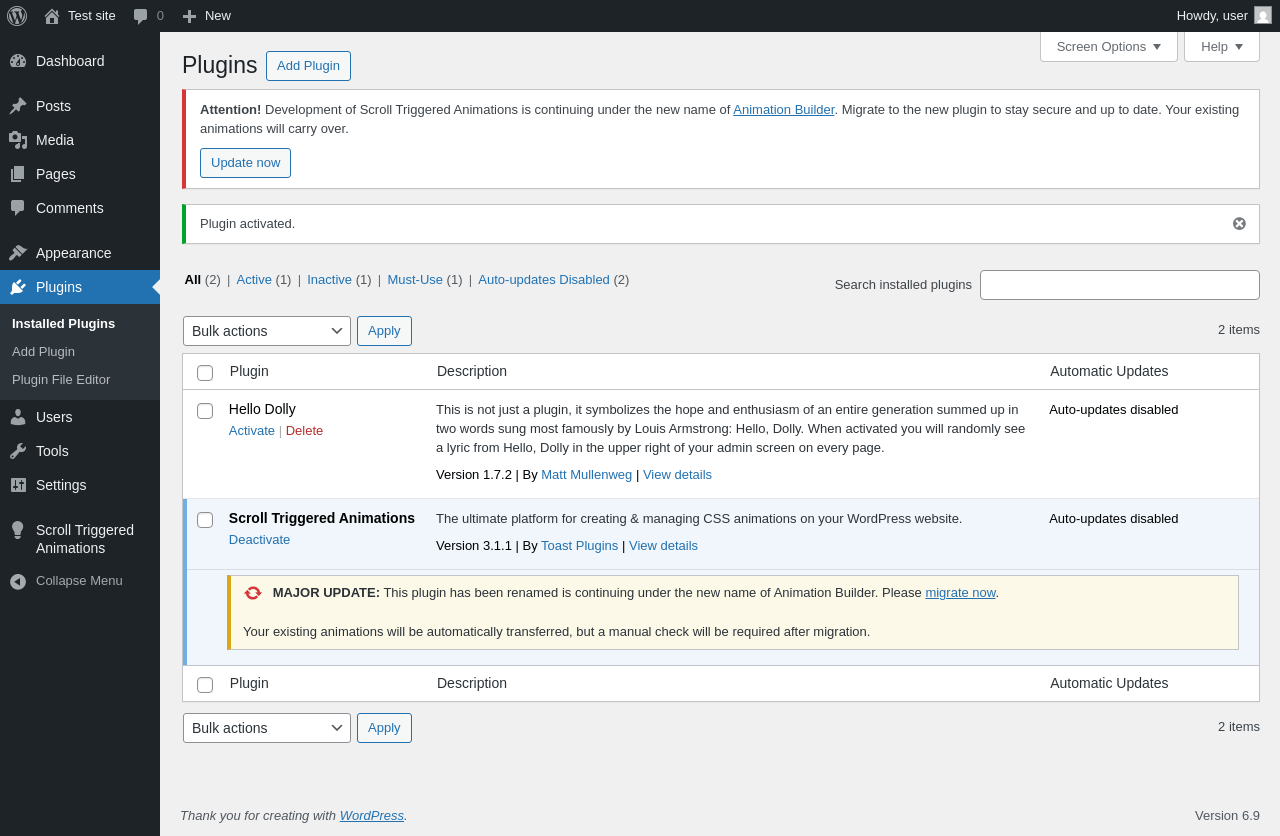Toggle the select-all checkbox in table header
The image size is (1280, 836).
205,373
